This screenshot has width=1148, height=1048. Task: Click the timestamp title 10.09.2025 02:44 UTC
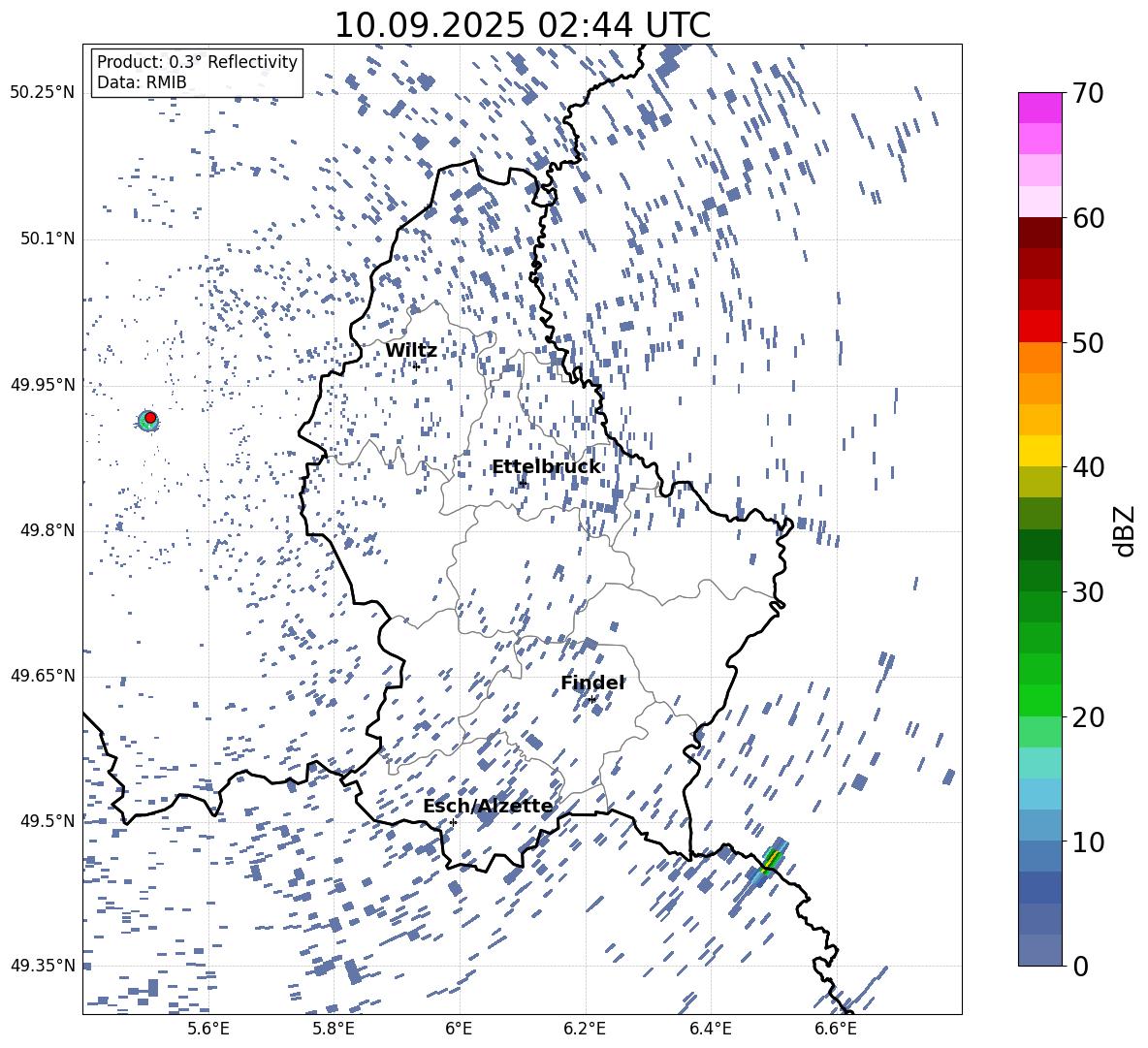(522, 25)
